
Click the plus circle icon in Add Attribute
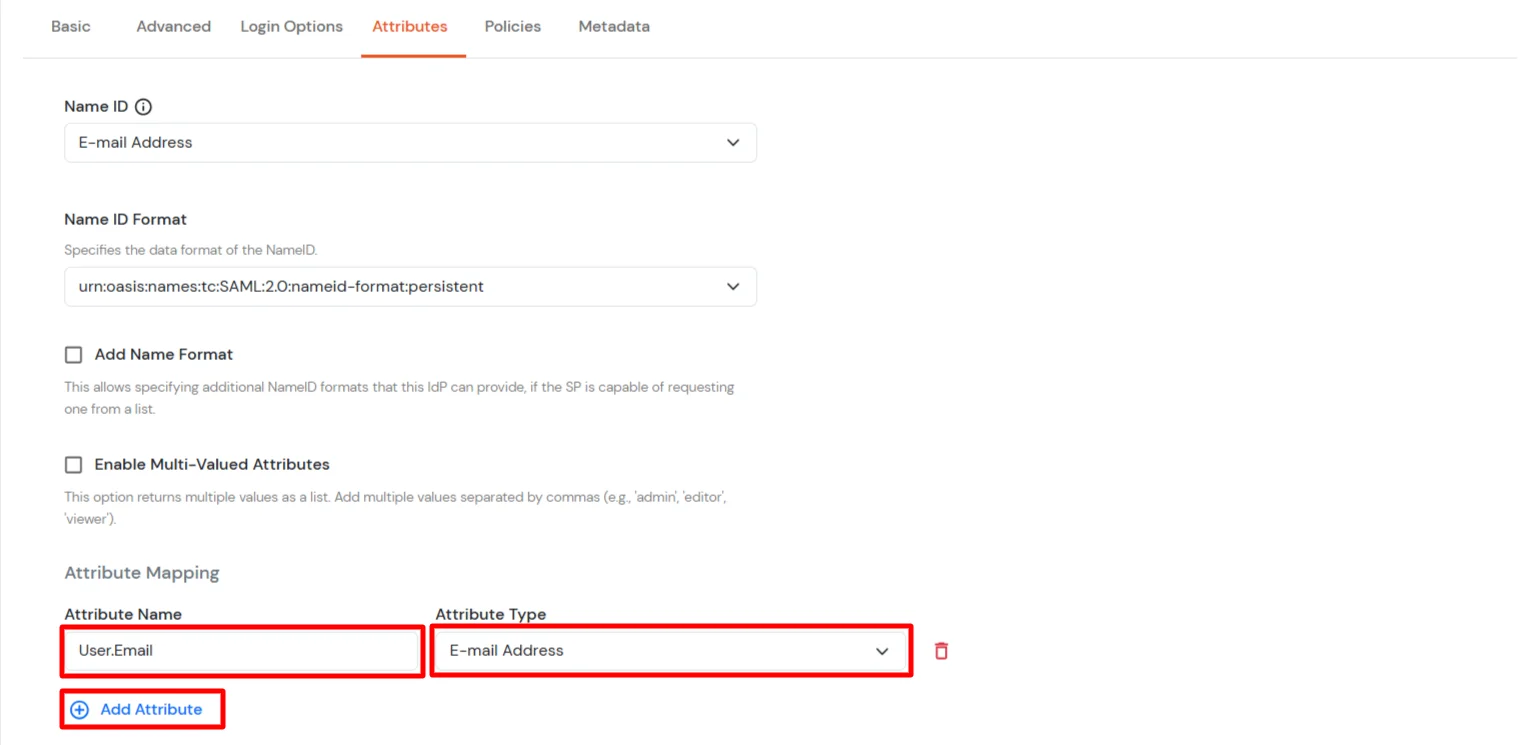(x=79, y=709)
